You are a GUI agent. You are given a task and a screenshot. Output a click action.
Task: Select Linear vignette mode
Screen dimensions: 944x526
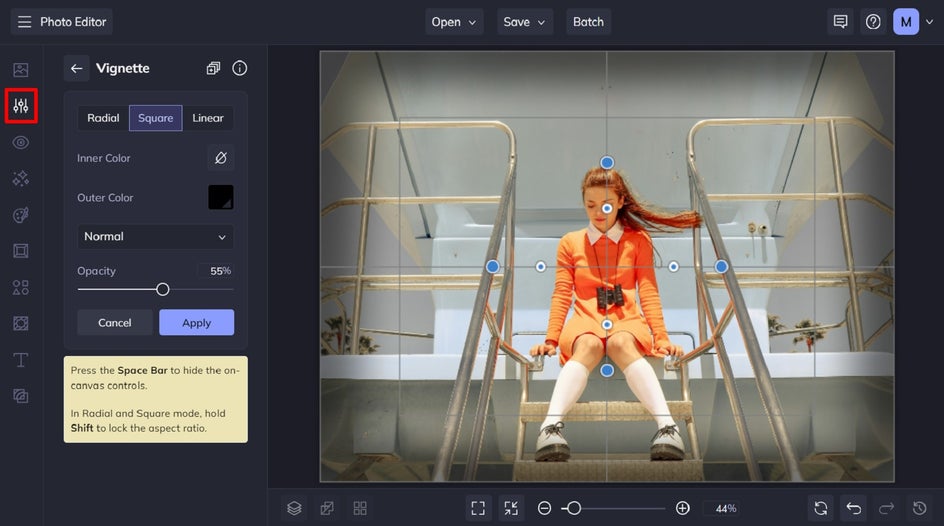click(208, 118)
